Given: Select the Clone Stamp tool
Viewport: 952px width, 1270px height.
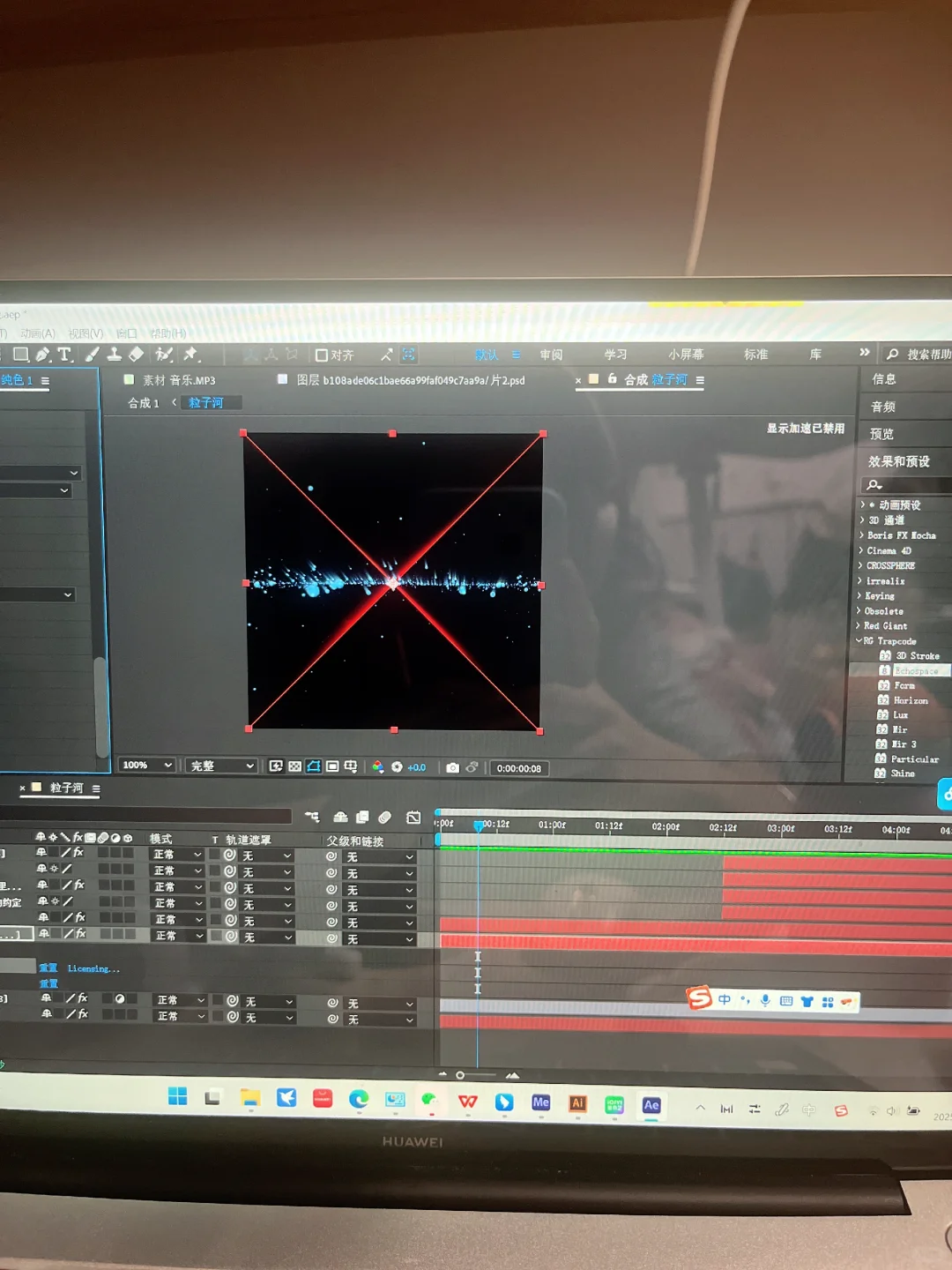Looking at the screenshot, I should pyautogui.click(x=114, y=355).
